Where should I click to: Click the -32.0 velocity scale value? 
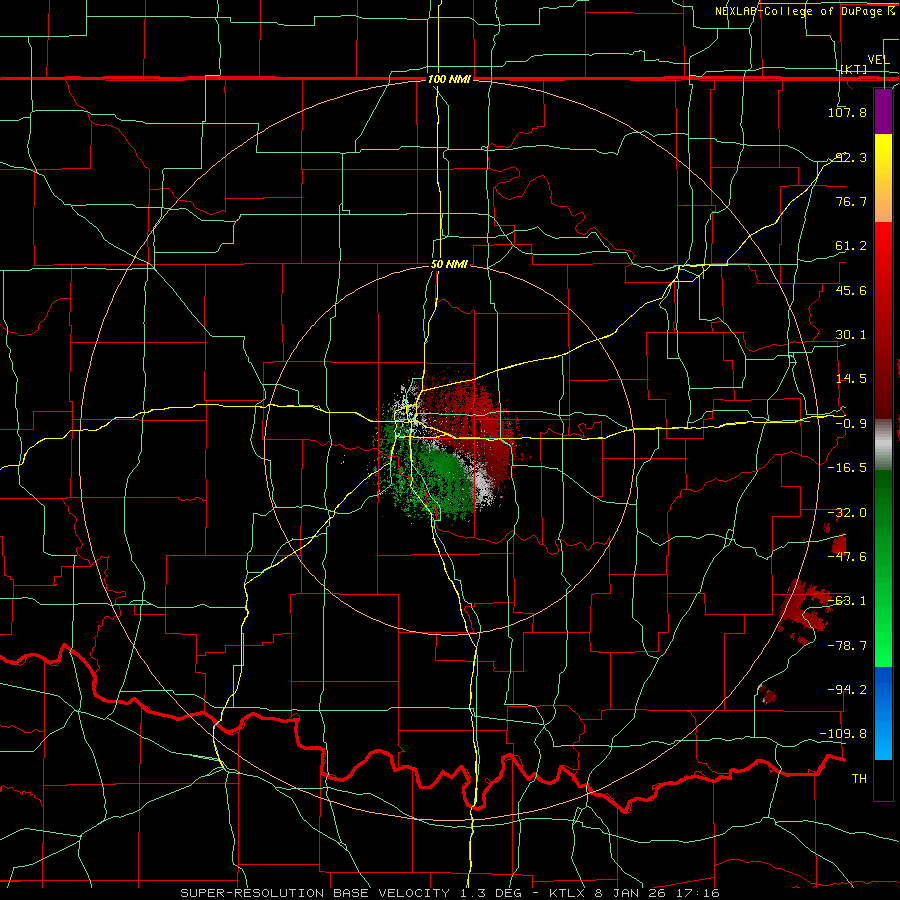[x=847, y=513]
